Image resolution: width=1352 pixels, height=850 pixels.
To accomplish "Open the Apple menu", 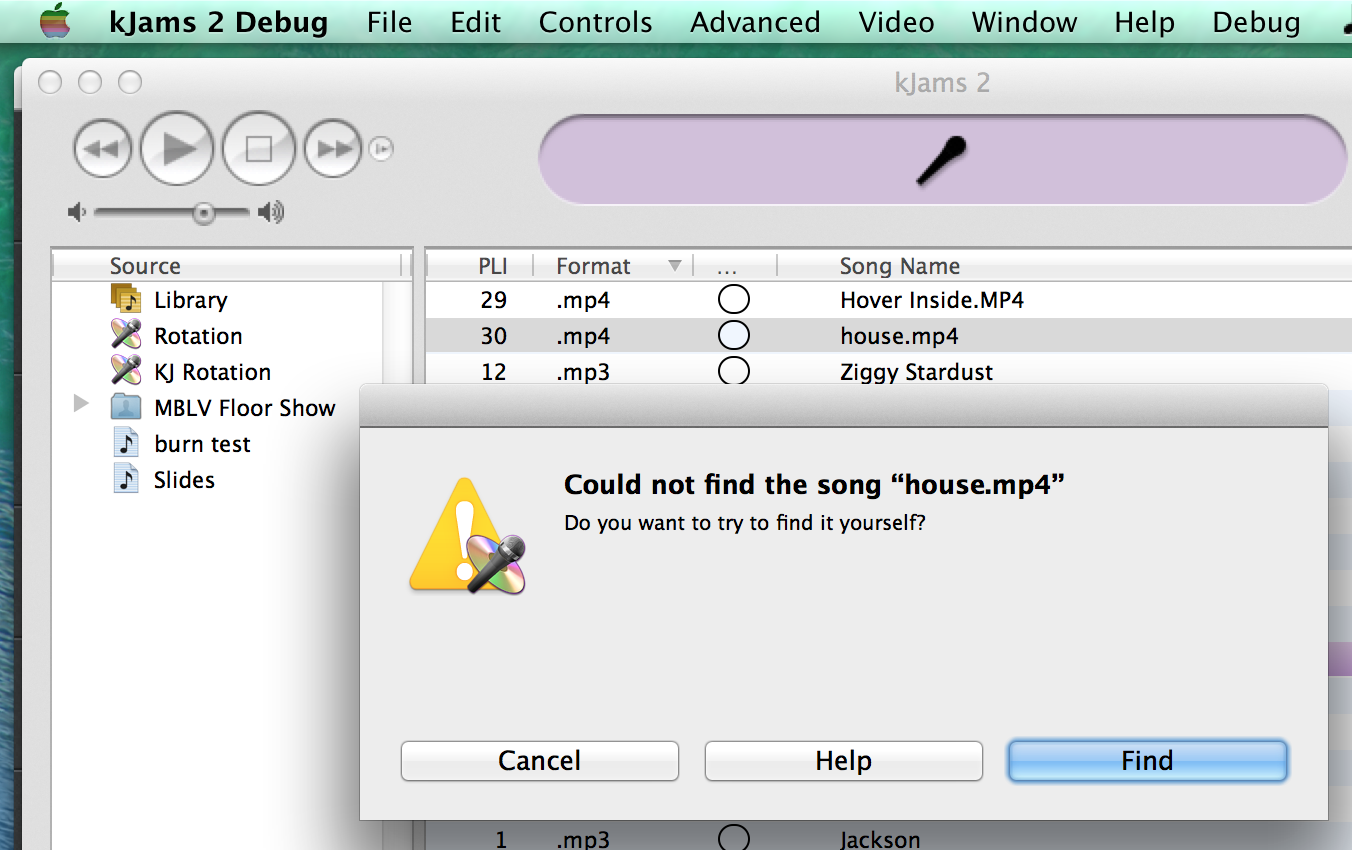I will pos(56,21).
